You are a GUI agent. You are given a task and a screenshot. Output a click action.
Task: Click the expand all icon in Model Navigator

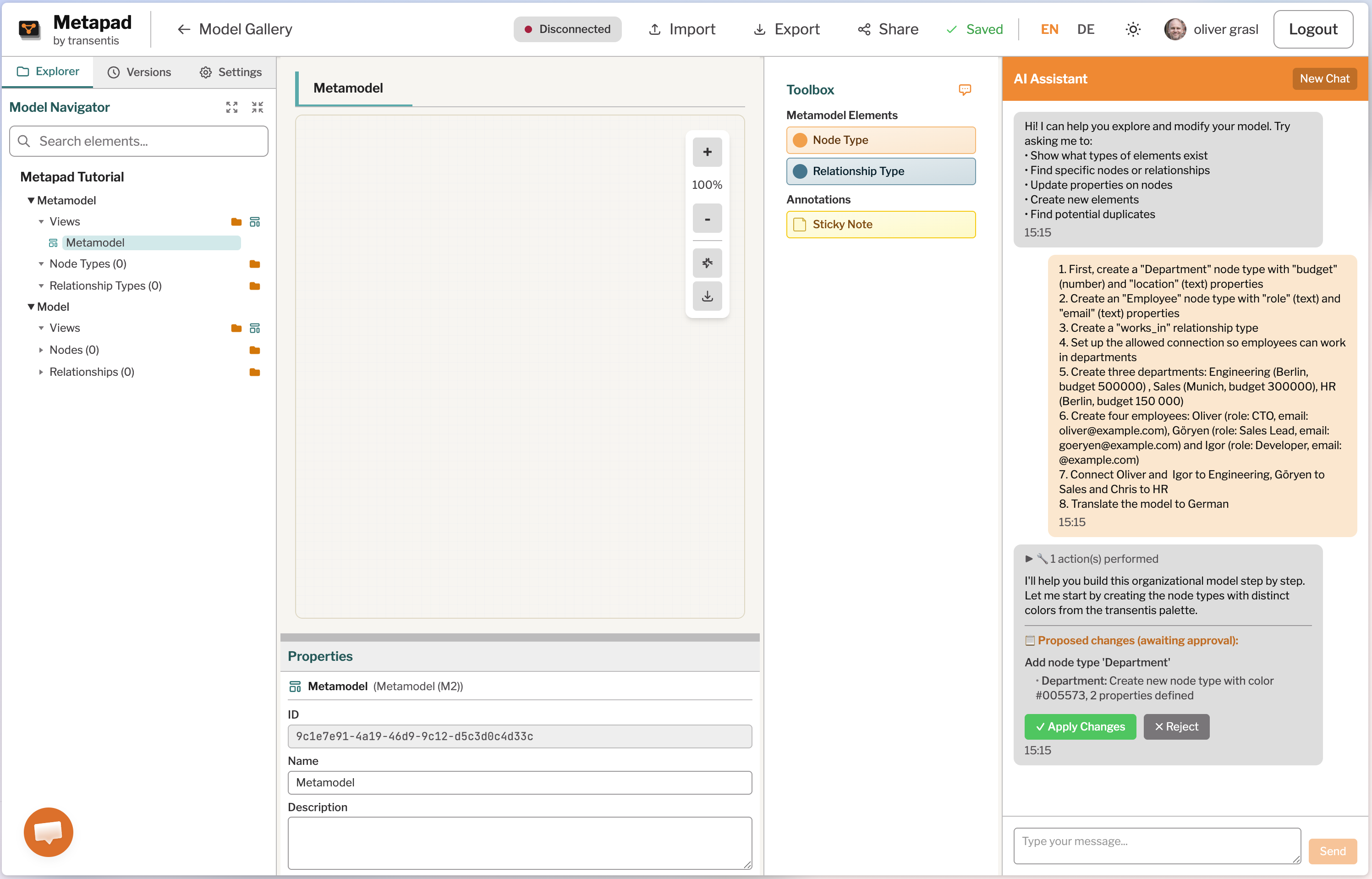231,107
